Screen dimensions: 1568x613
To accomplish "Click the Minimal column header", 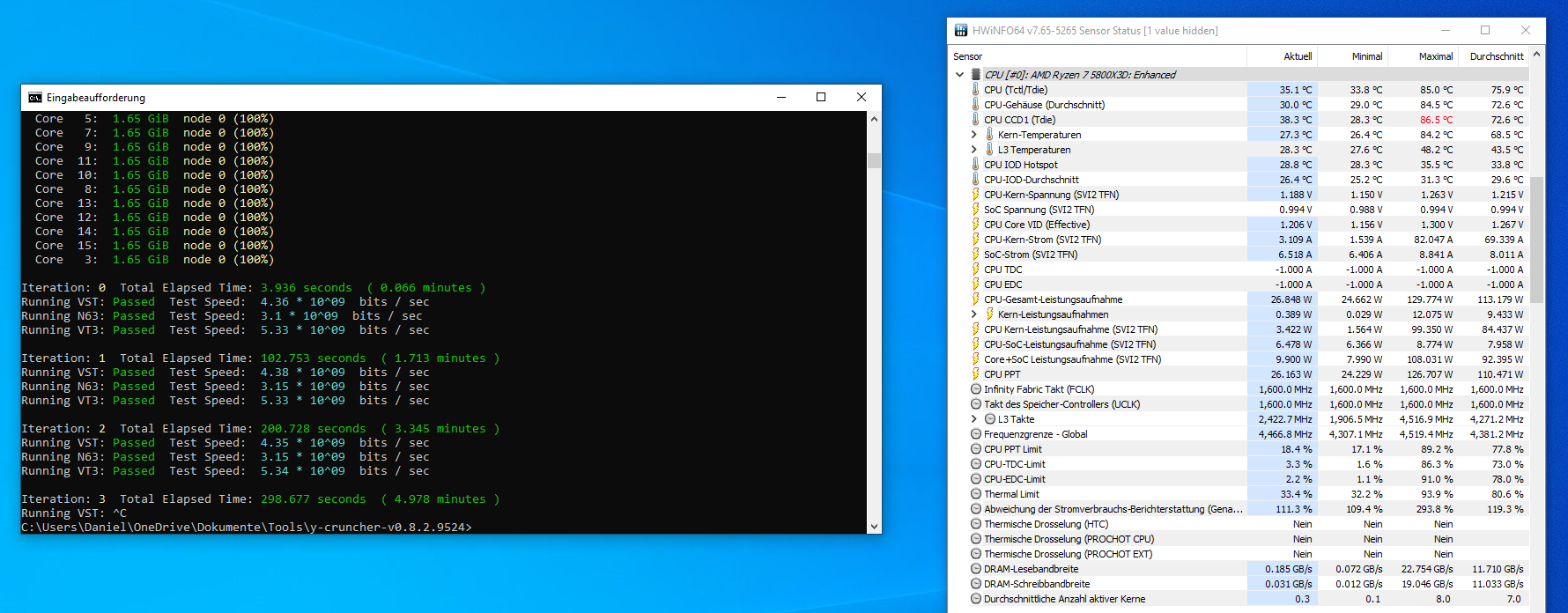I will click(1352, 56).
